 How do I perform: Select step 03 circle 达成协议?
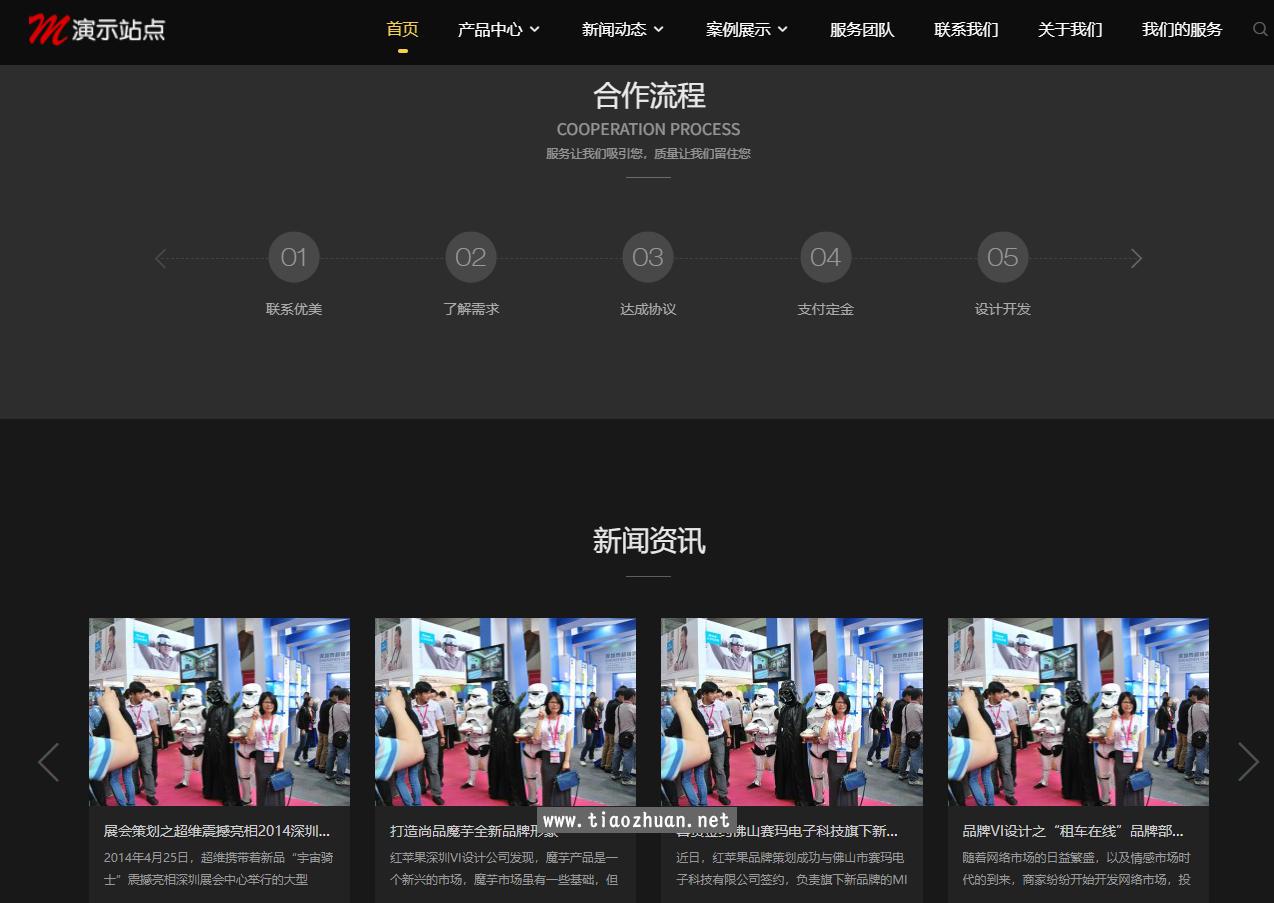point(648,258)
